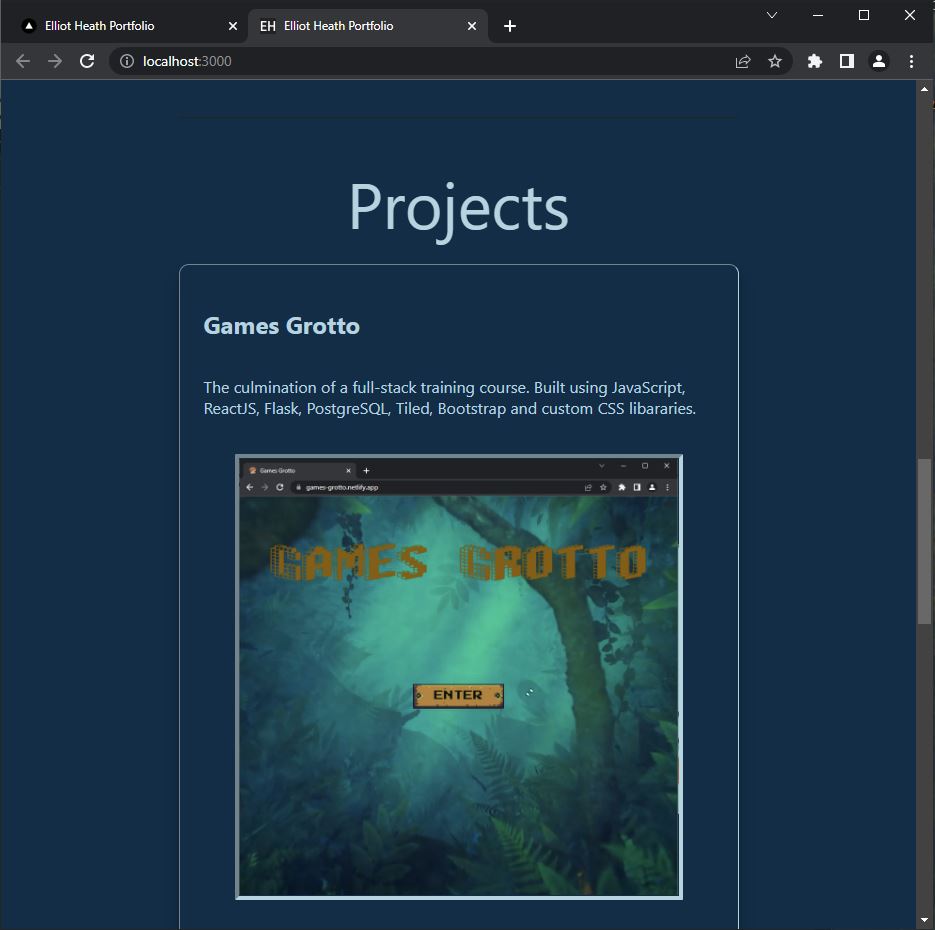
Task: Open a new browser tab with the plus button
Action: pos(510,26)
